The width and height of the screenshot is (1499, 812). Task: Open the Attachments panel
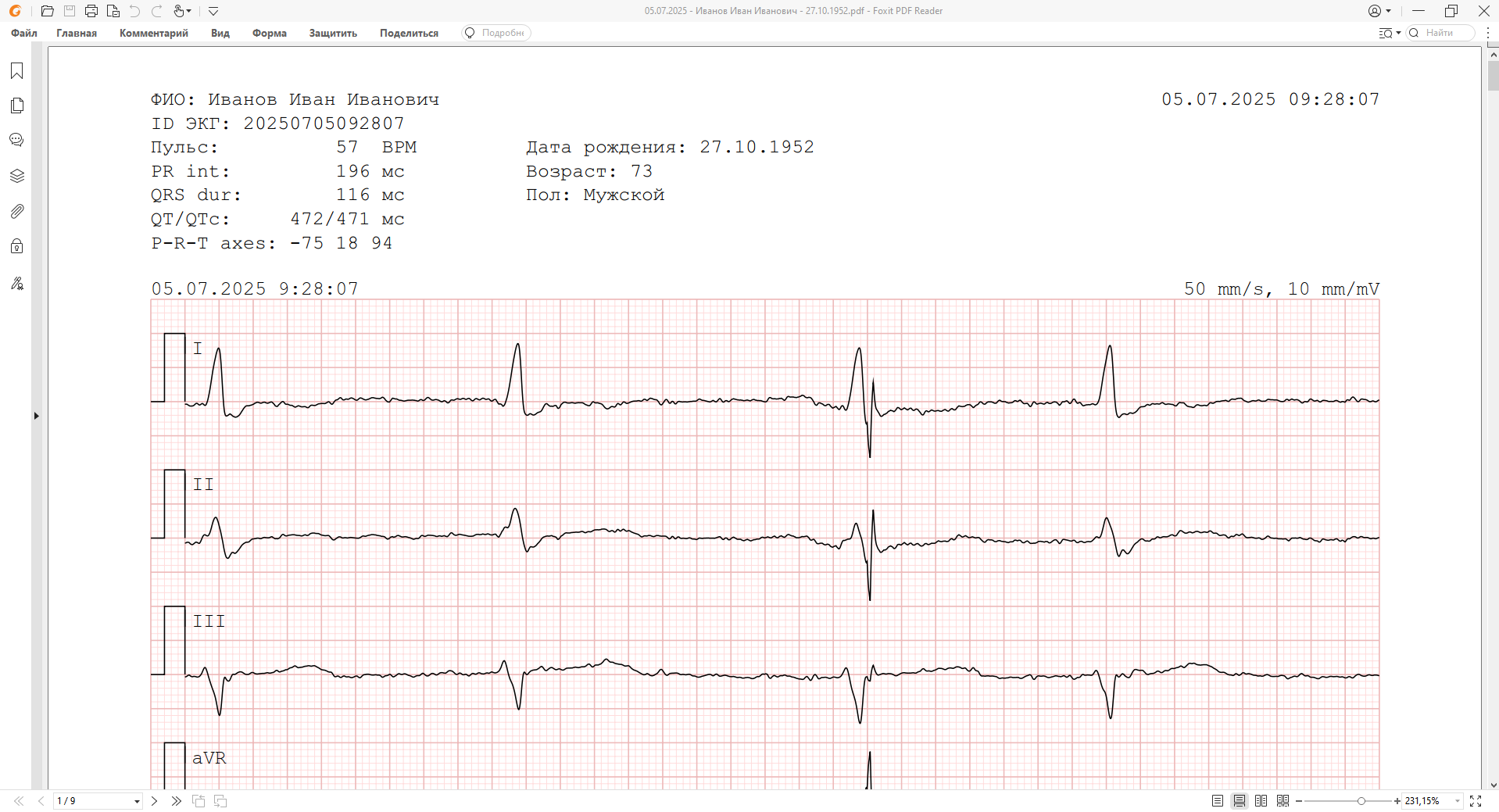coord(16,211)
